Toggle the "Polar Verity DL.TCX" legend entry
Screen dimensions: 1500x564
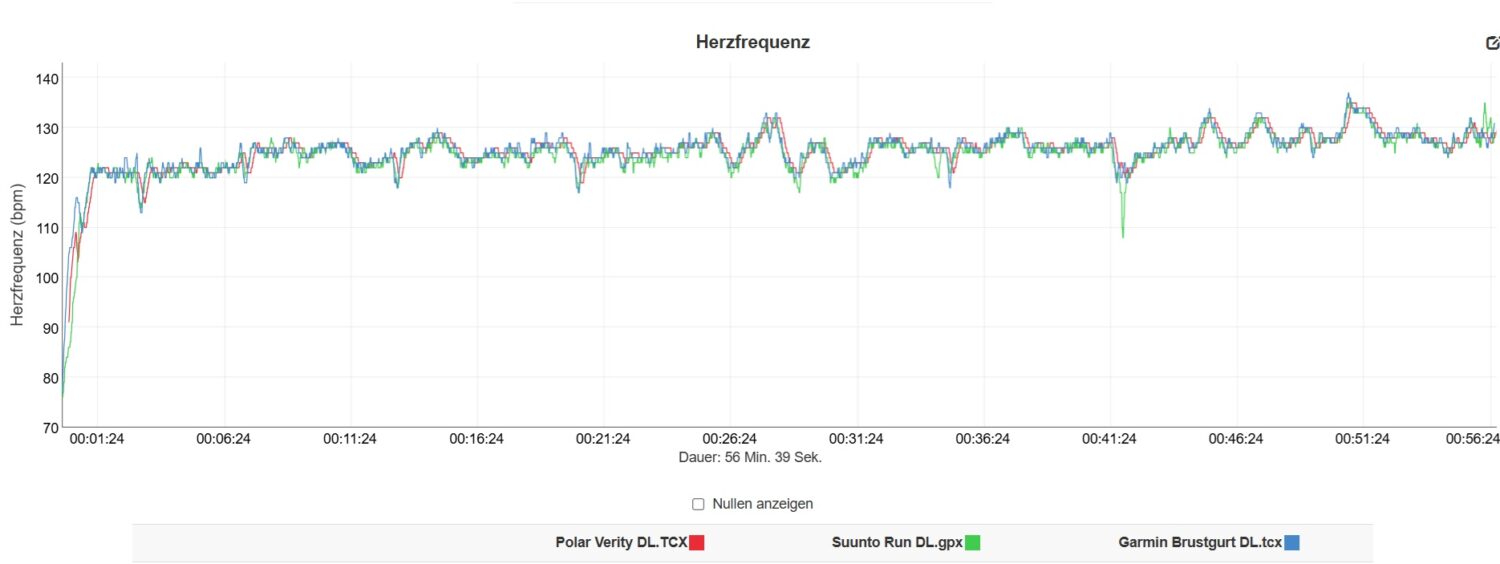[x=621, y=543]
